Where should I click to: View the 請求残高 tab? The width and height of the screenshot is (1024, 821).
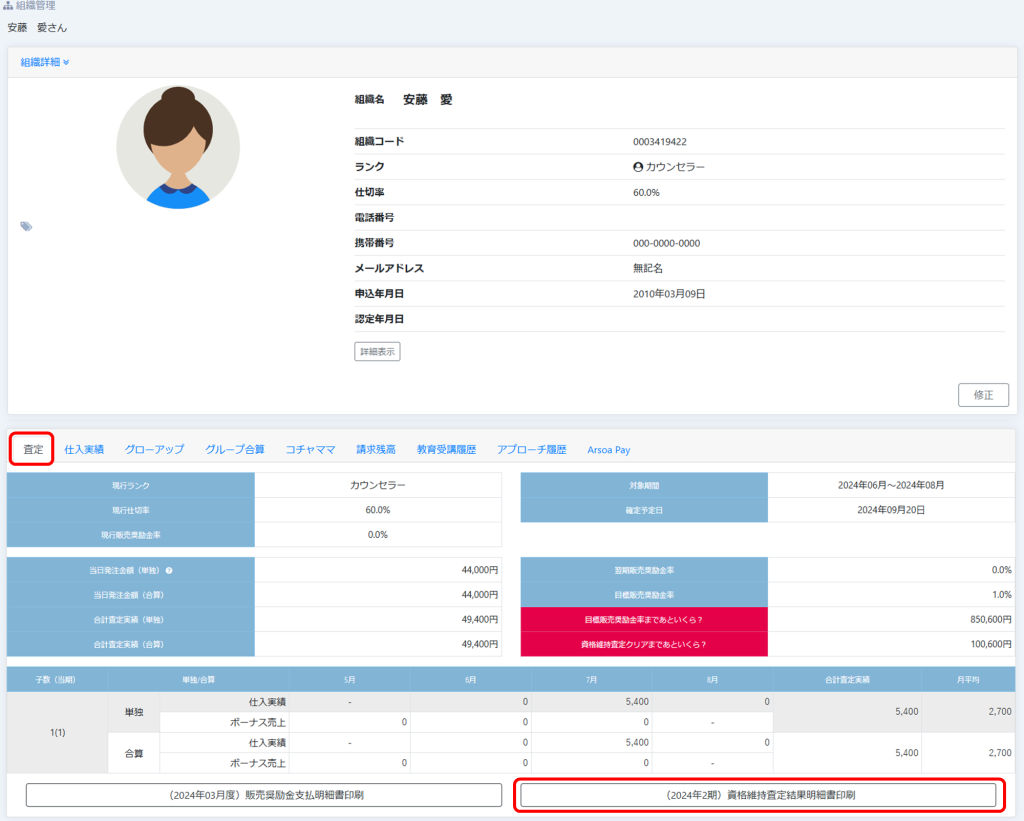tap(376, 450)
